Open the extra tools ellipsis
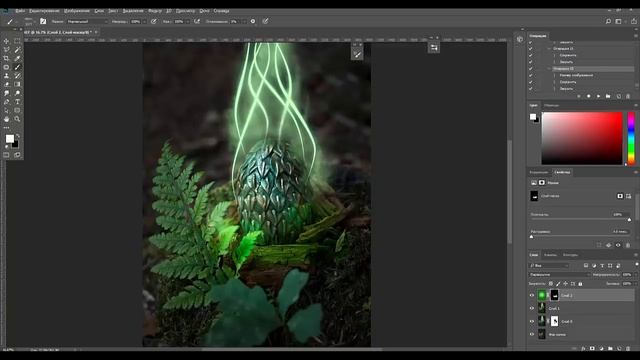640x360 pixels. (7, 128)
